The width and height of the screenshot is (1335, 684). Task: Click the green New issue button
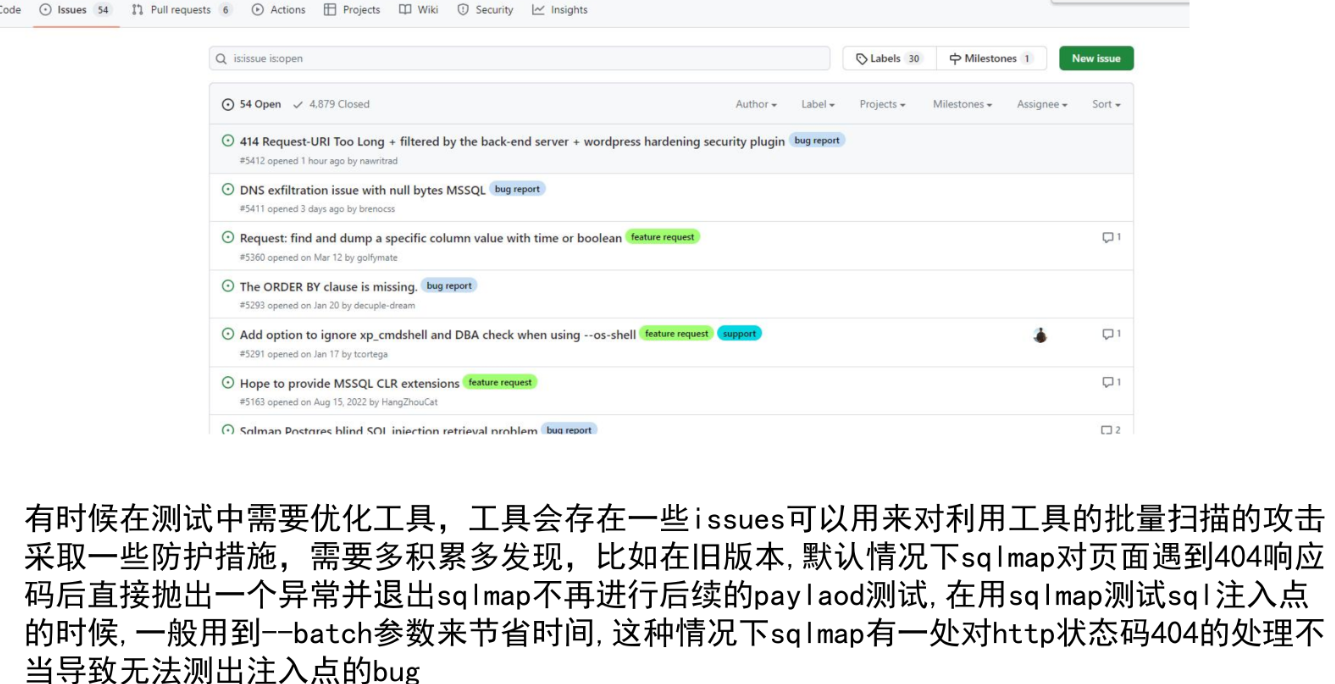(1096, 58)
